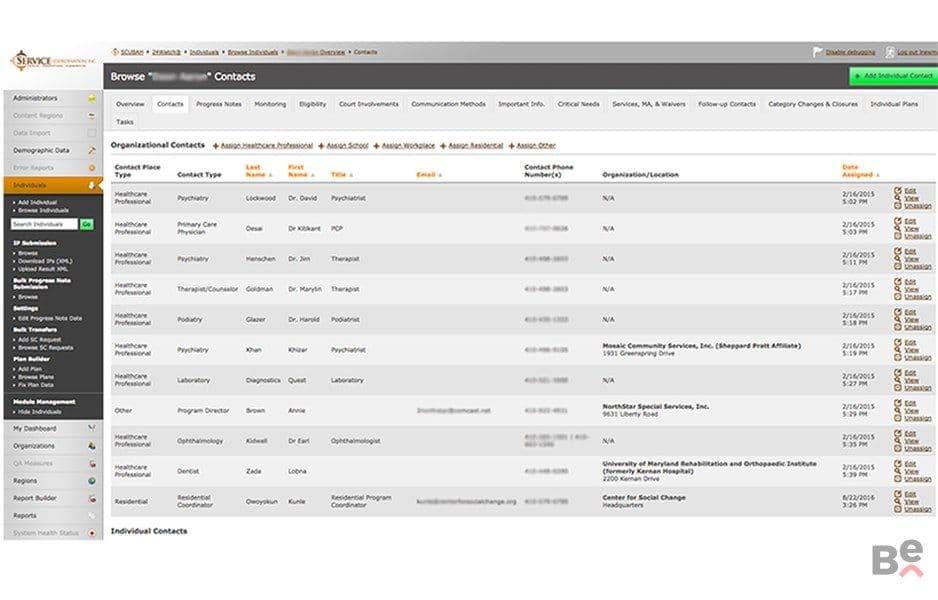This screenshot has height=600, width=938.
Task: Click the Organizations sidebar icon
Action: 92,446
